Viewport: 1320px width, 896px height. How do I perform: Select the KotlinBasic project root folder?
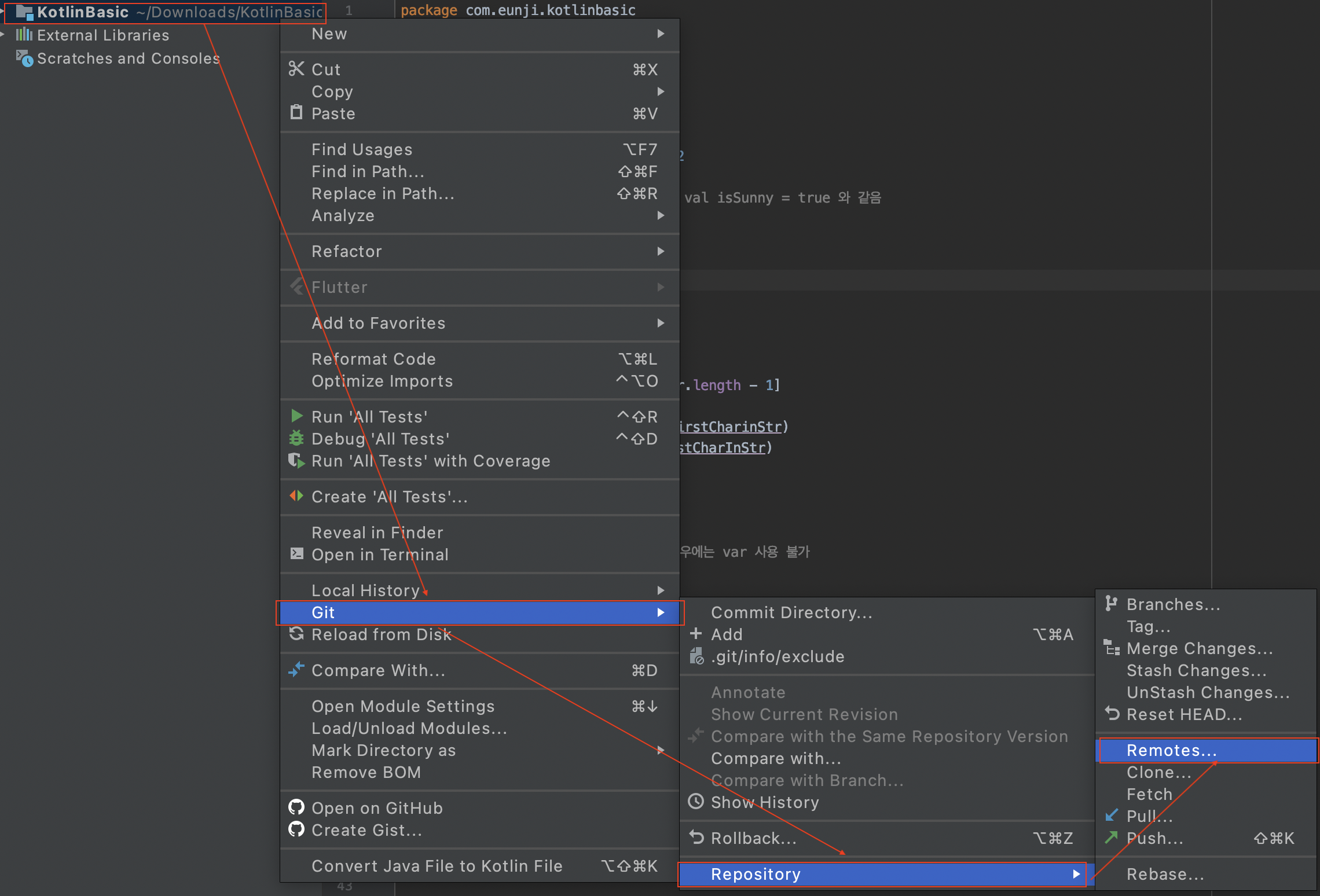pos(83,12)
